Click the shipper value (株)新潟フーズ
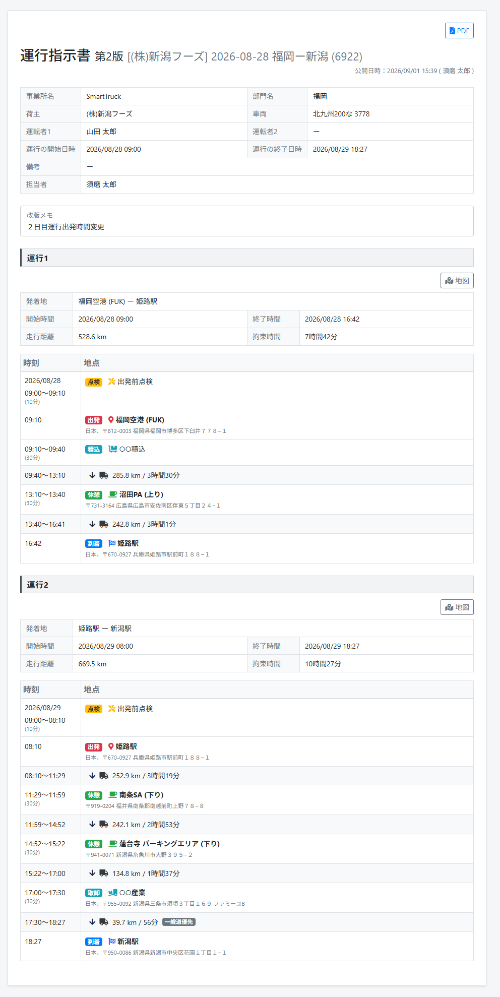 (x=109, y=114)
